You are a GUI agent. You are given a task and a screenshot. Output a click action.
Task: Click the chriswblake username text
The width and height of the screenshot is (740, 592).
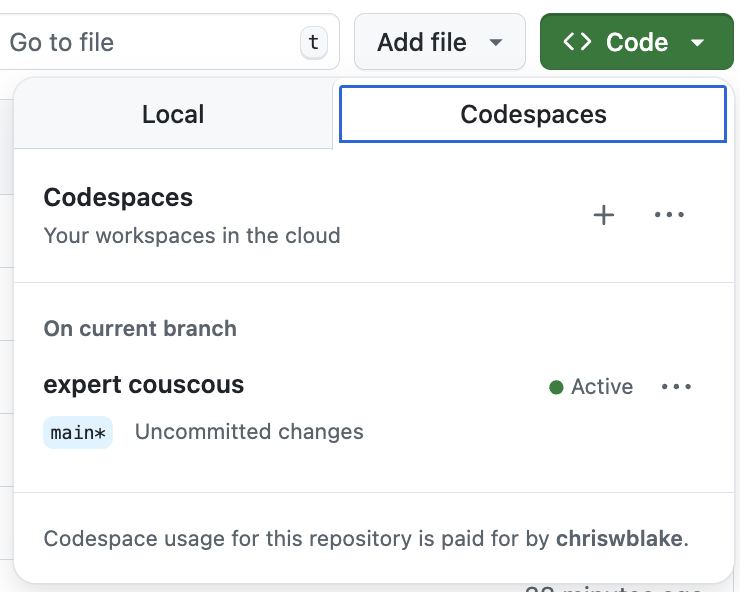(619, 538)
